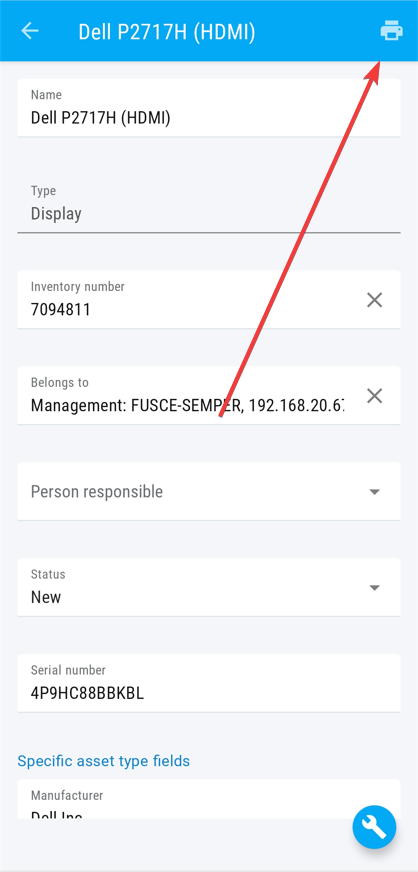Edit serial number 4P9HC88BBKBL
This screenshot has height=872, width=418.
click(x=87, y=693)
